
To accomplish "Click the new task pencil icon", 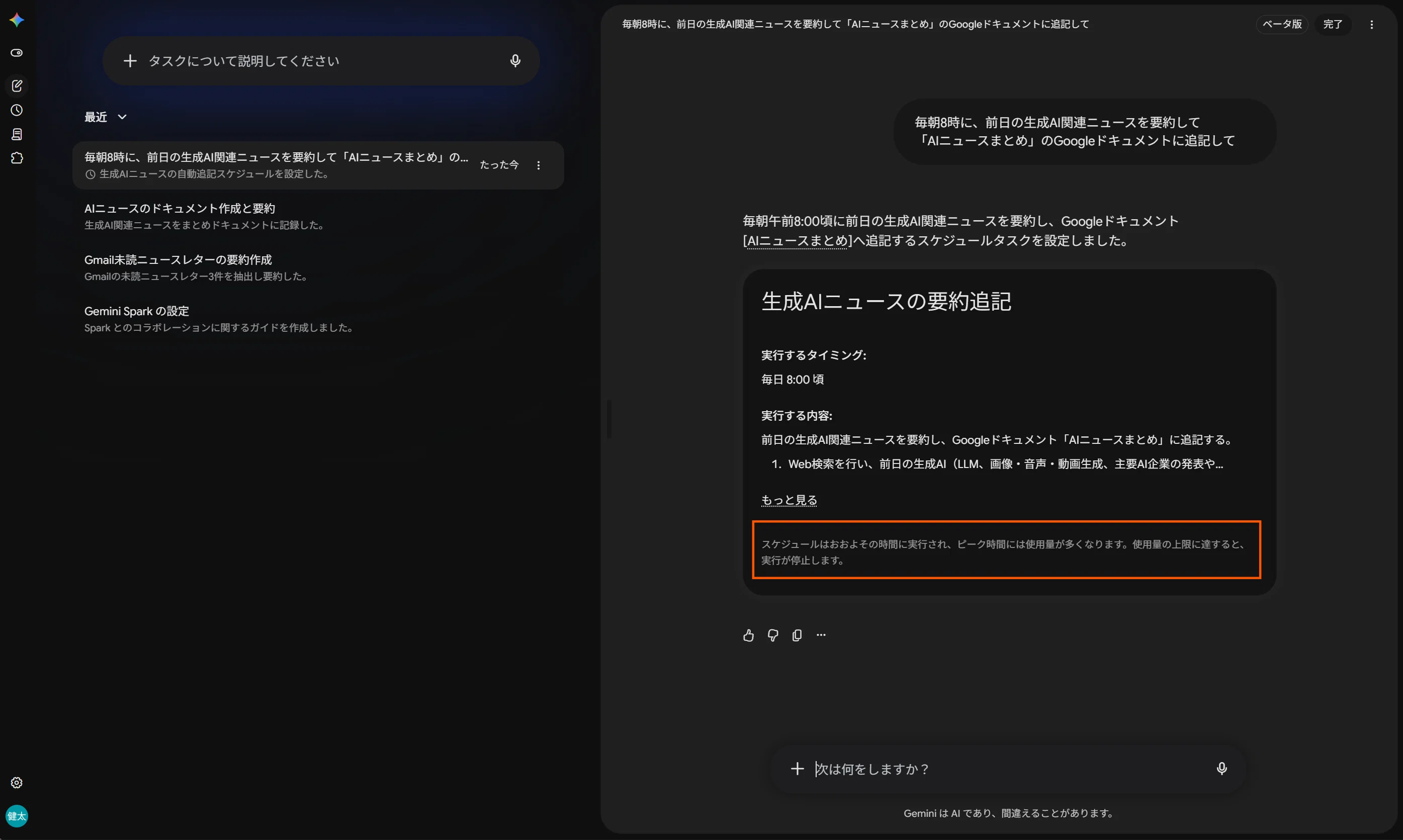I will pos(17,85).
